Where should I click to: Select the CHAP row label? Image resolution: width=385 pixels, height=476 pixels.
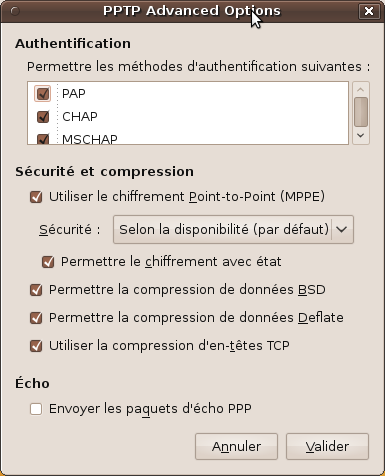coord(80,117)
